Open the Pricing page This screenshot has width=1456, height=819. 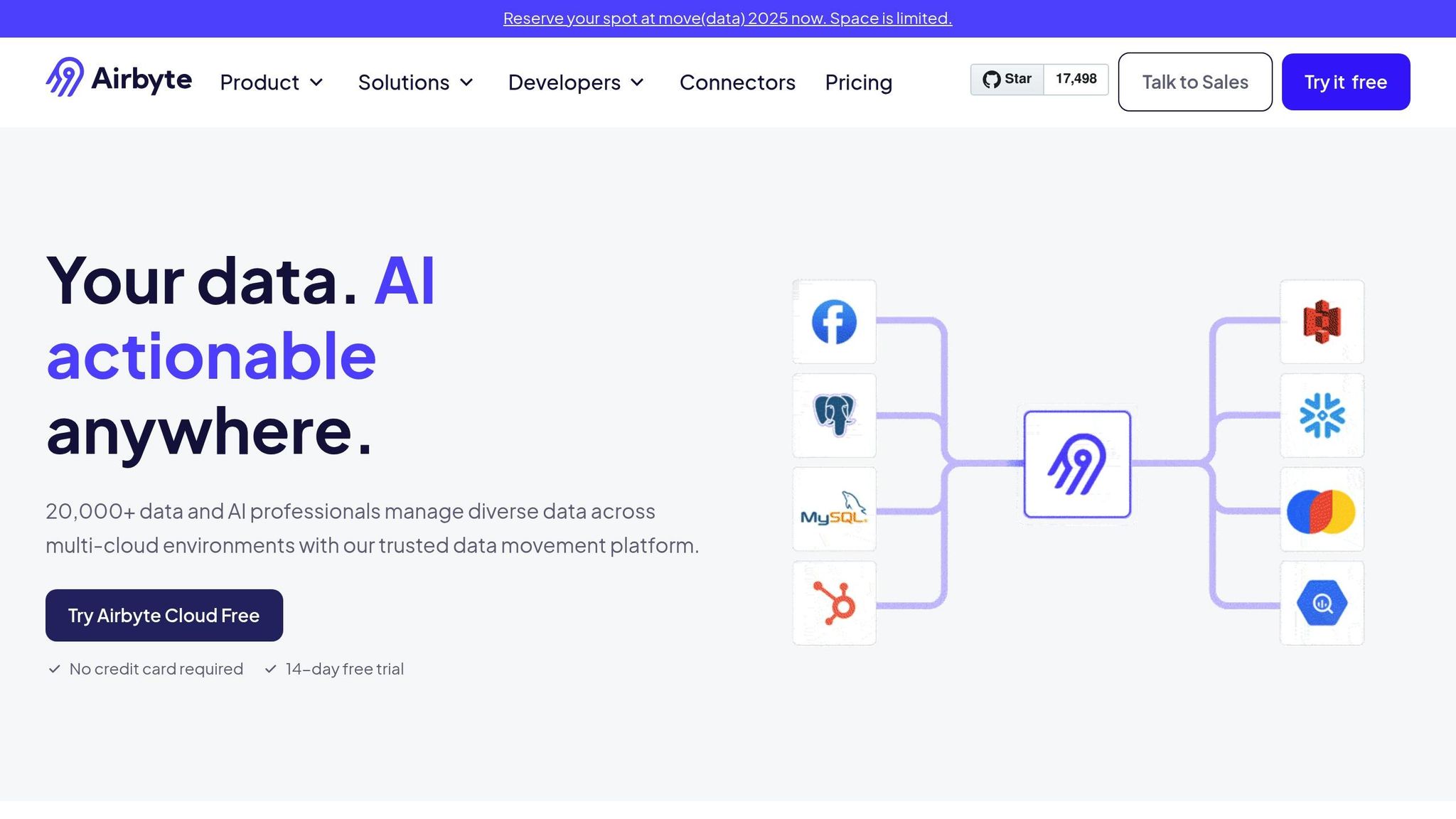[x=858, y=82]
